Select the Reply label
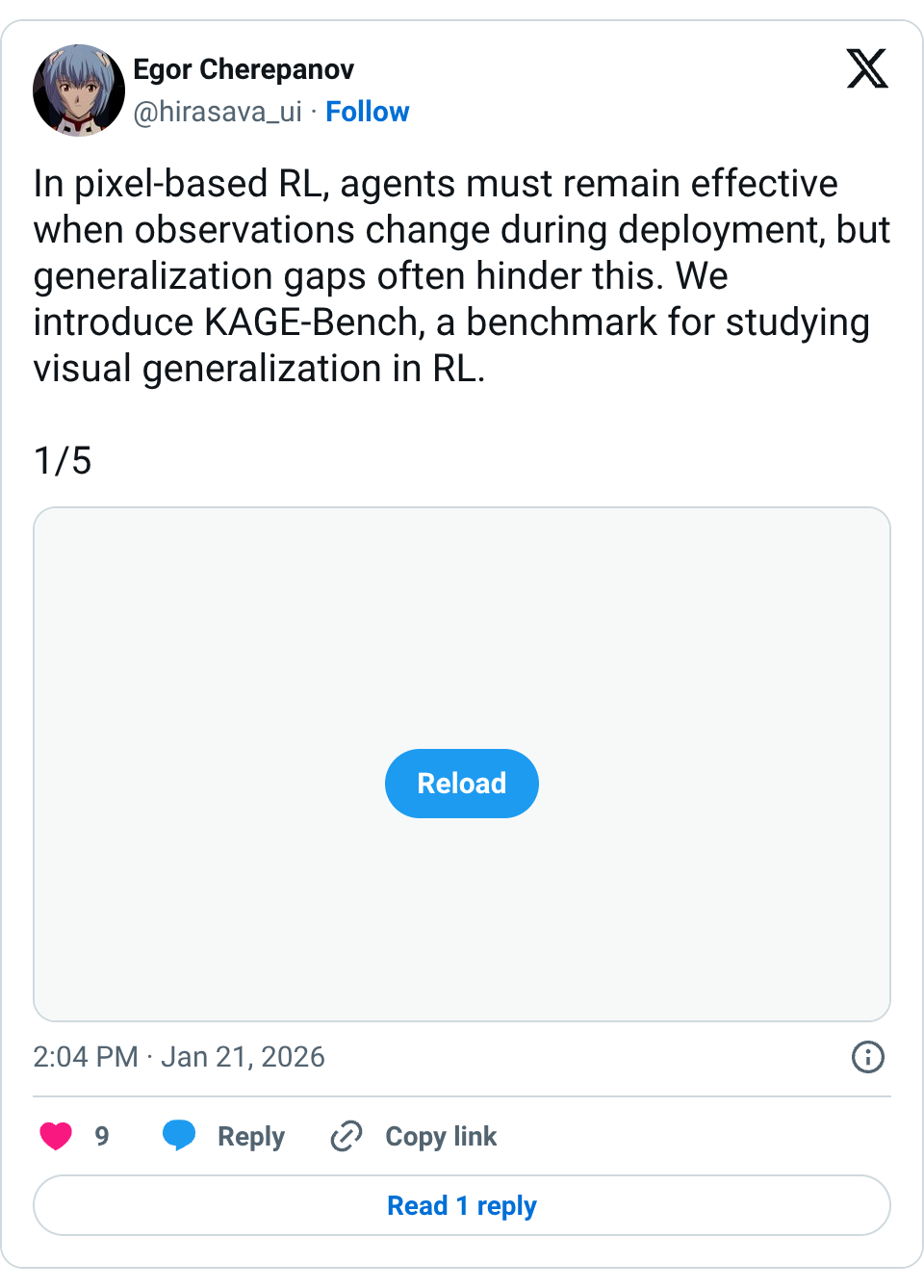The height and width of the screenshot is (1288, 924). pos(251,1136)
